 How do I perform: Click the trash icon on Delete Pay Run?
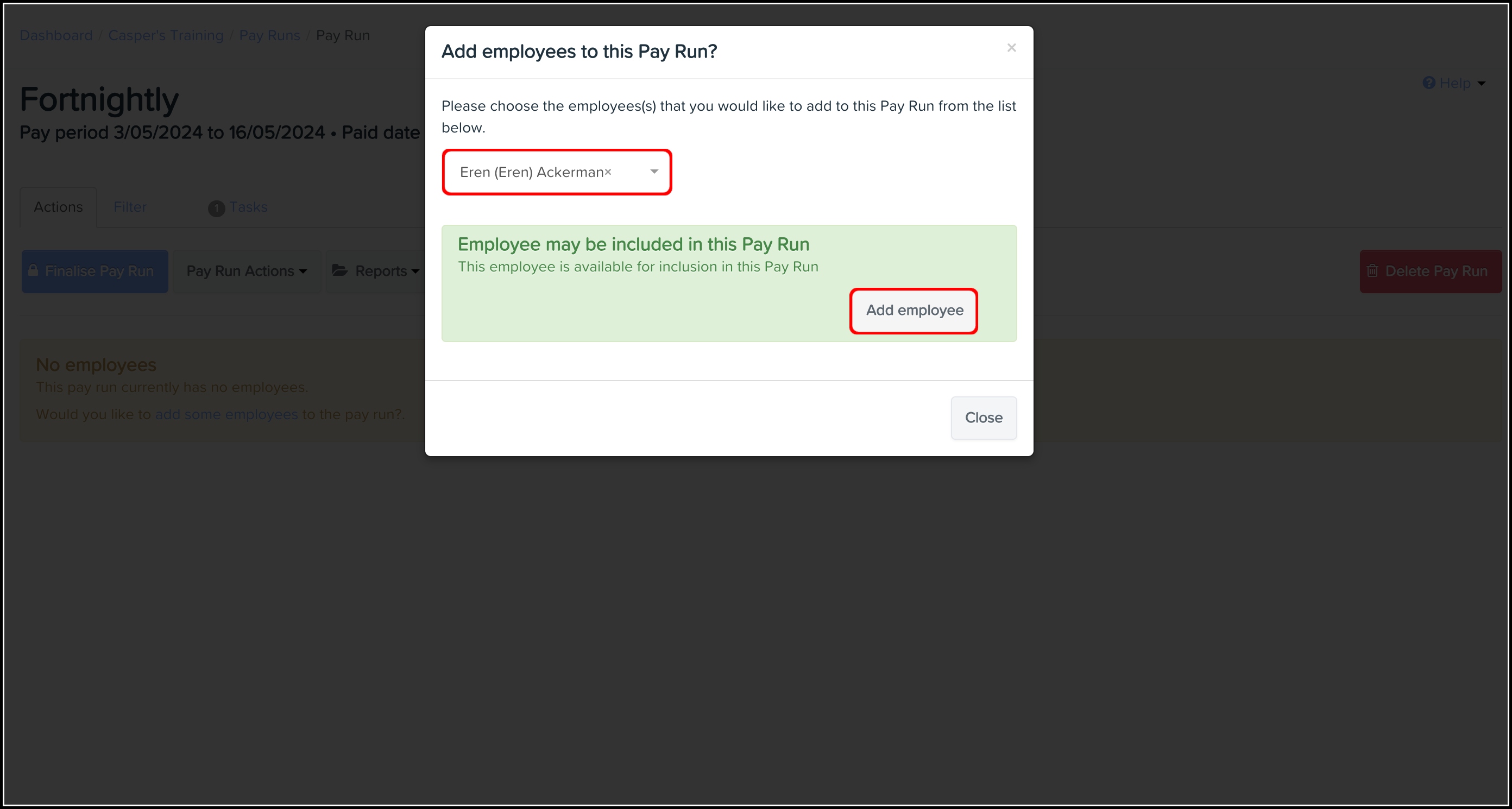coord(1372,271)
